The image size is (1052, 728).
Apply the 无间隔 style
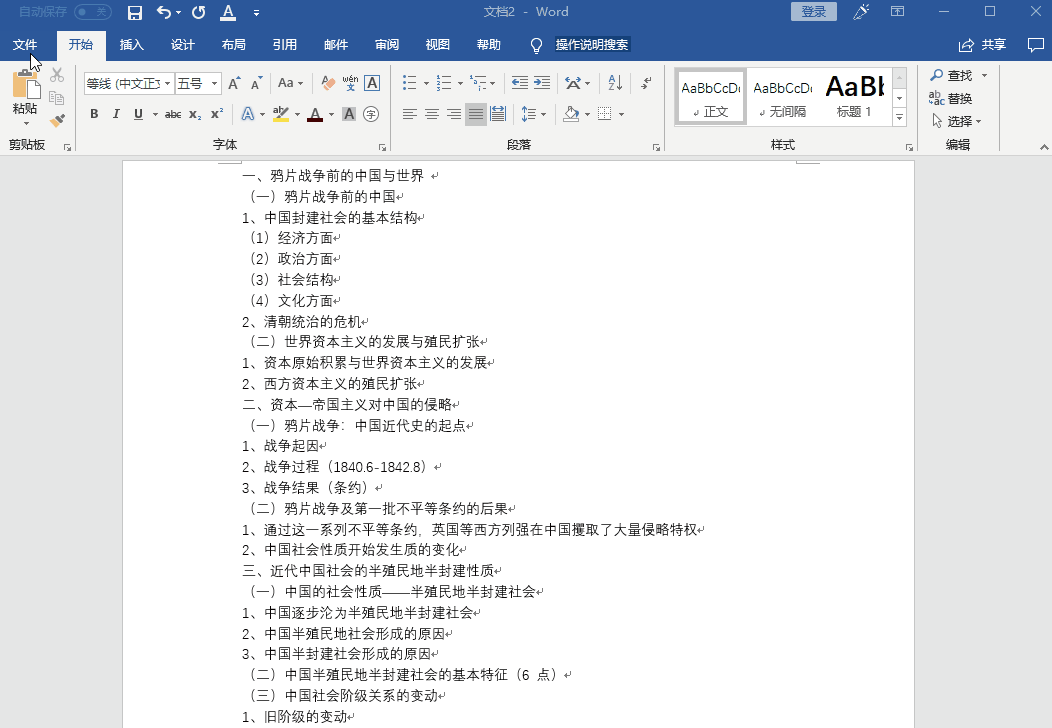[782, 97]
